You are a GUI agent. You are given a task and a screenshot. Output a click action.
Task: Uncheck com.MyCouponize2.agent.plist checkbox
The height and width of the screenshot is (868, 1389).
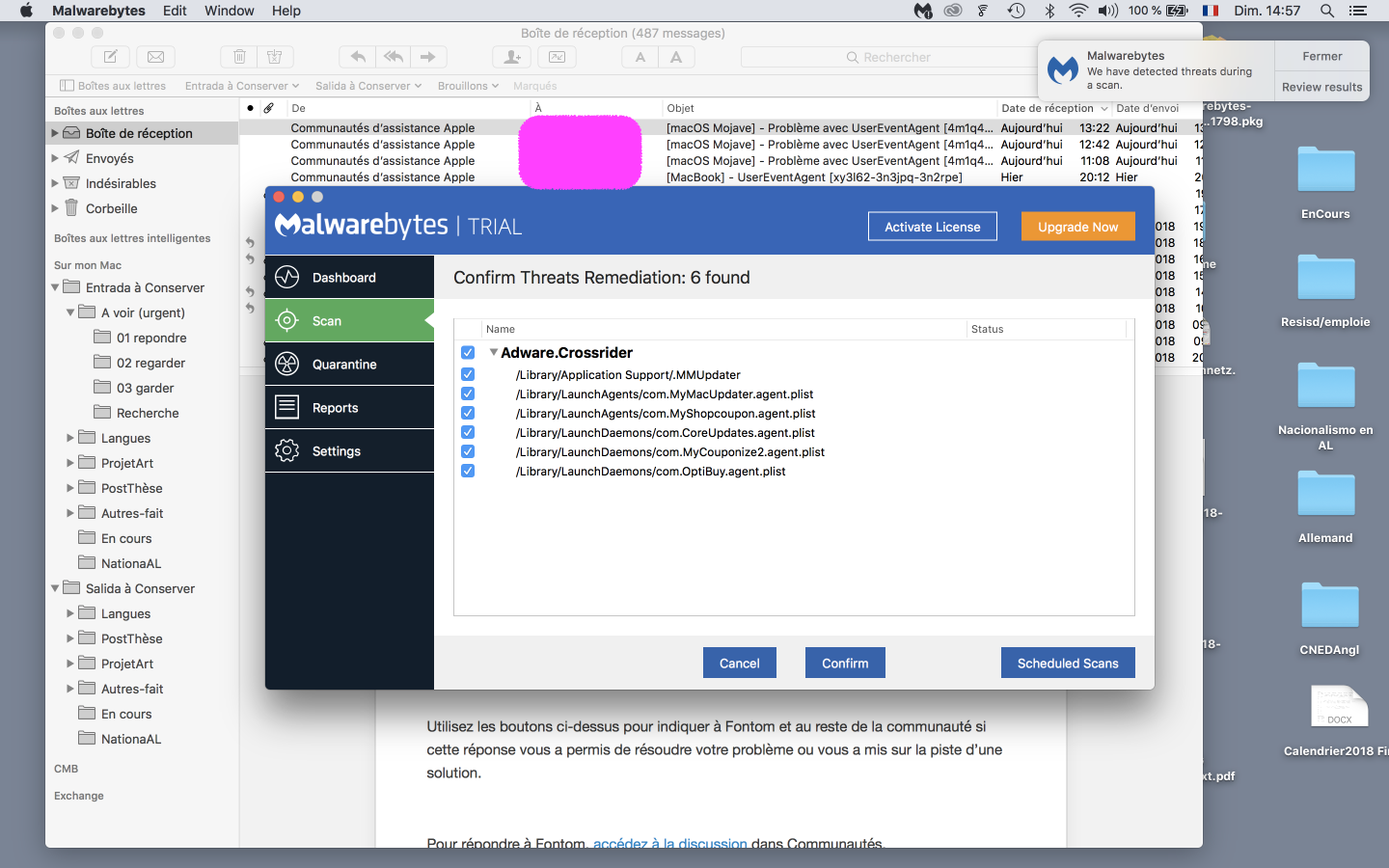tap(468, 451)
